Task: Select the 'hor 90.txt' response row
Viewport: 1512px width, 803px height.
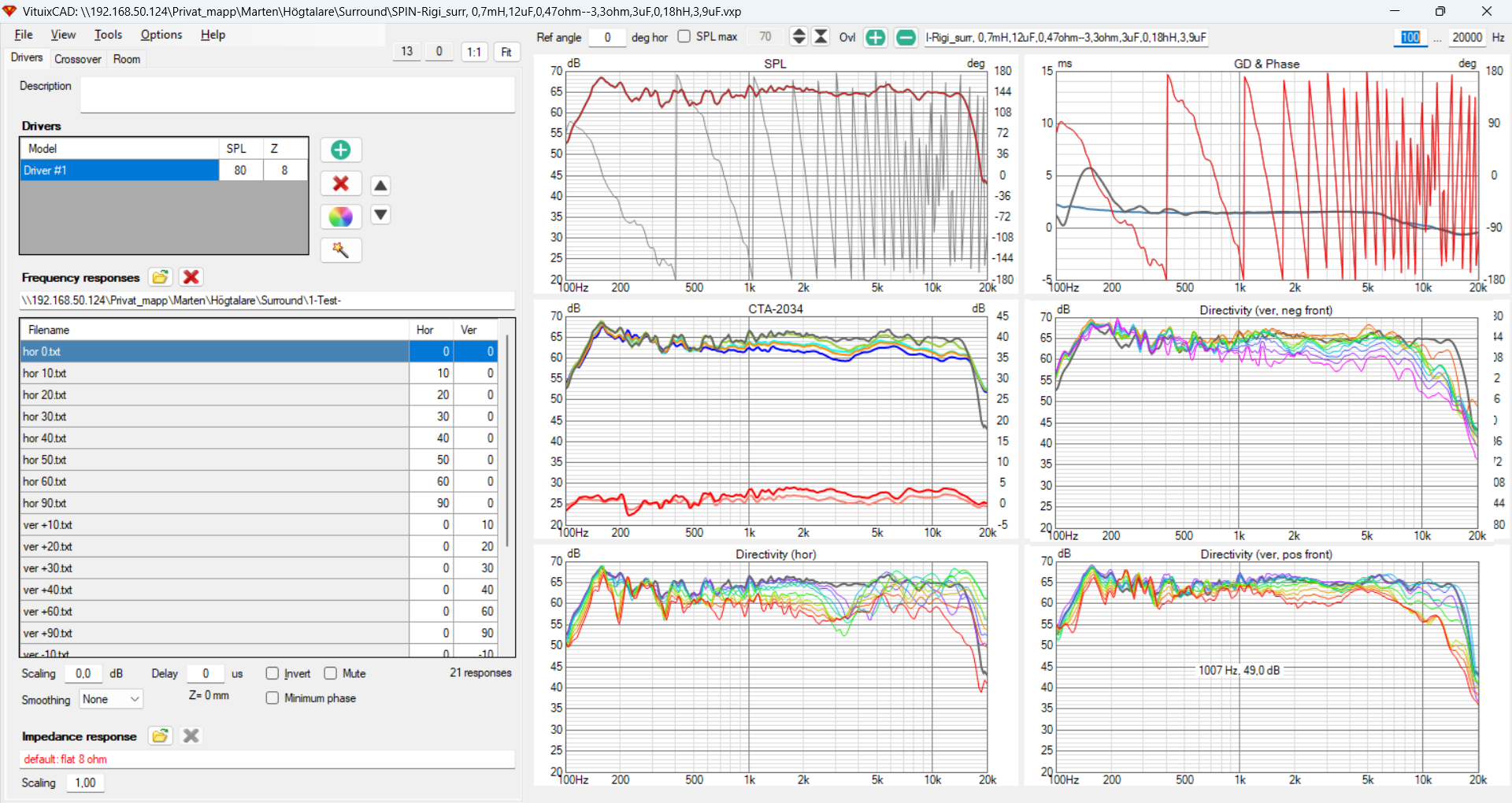Action: [259, 503]
